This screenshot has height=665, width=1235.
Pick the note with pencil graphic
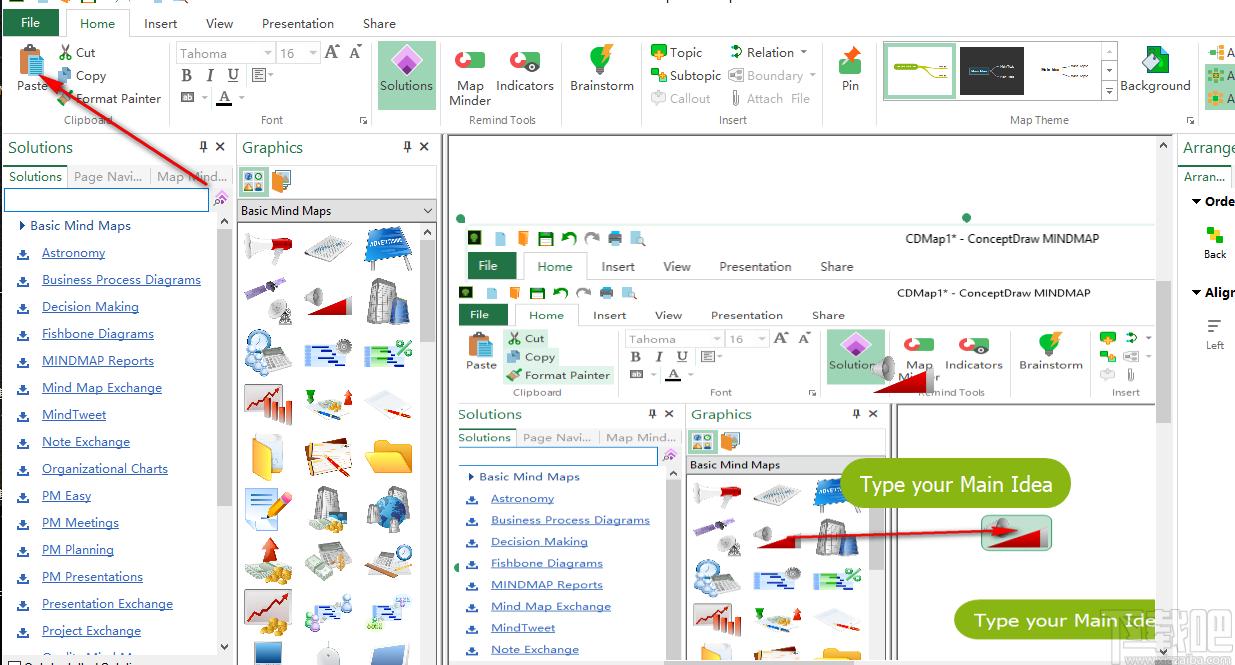268,509
